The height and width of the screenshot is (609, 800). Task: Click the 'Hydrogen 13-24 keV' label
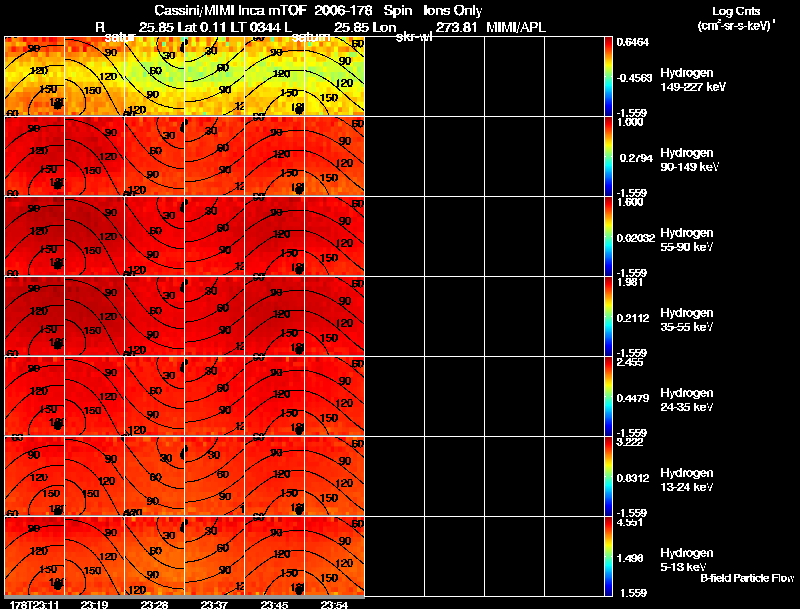(x=687, y=480)
